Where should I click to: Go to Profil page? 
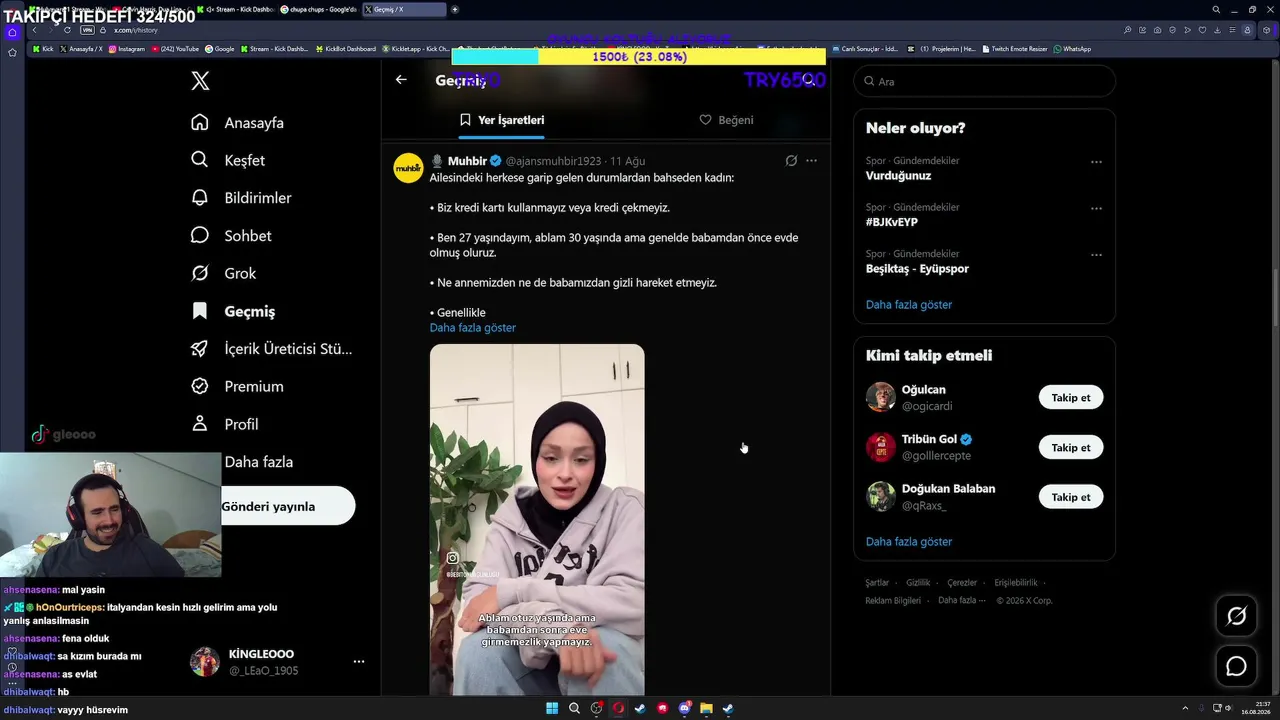pyautogui.click(x=225, y=424)
